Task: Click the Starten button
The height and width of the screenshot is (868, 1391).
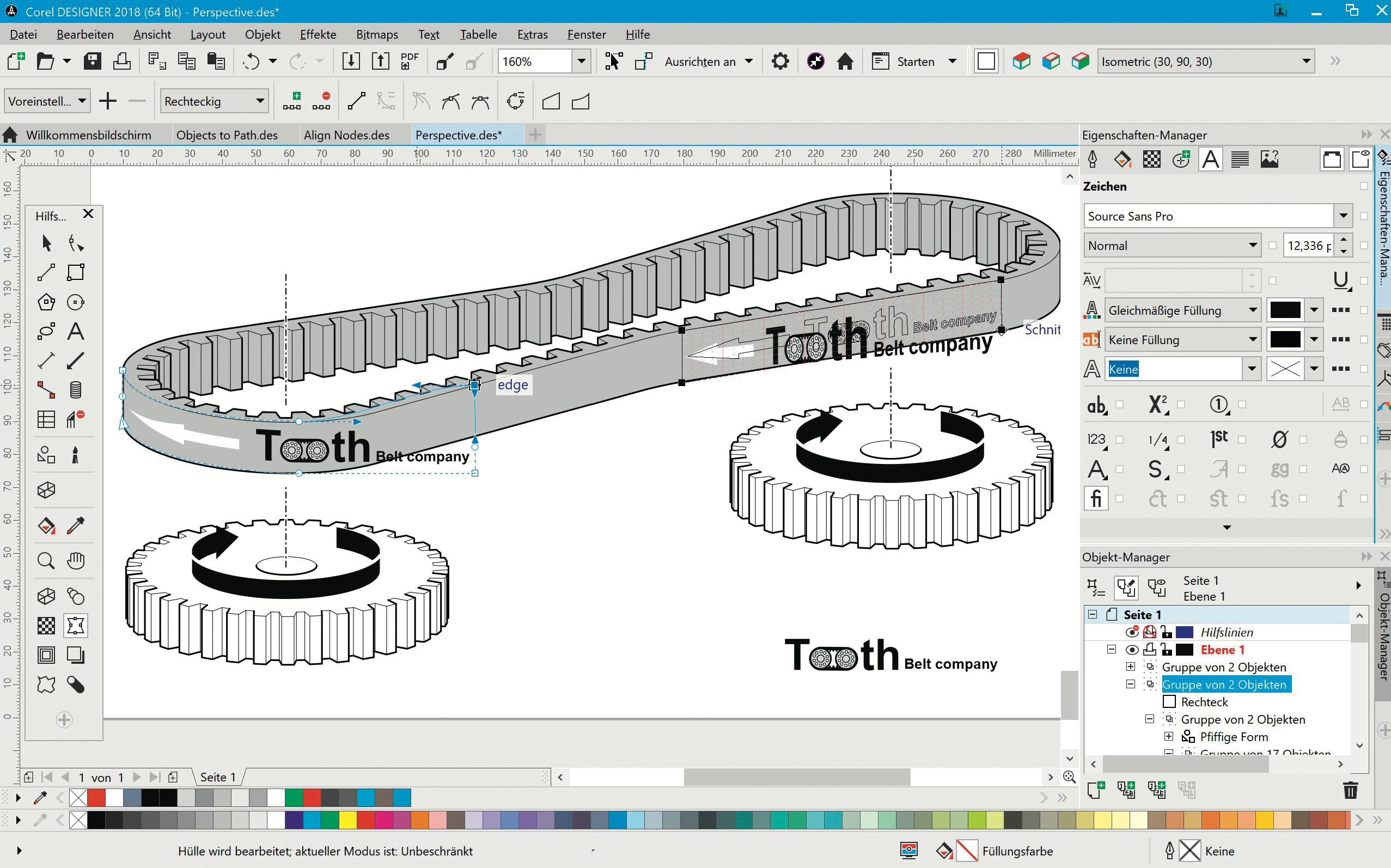Action: click(915, 62)
